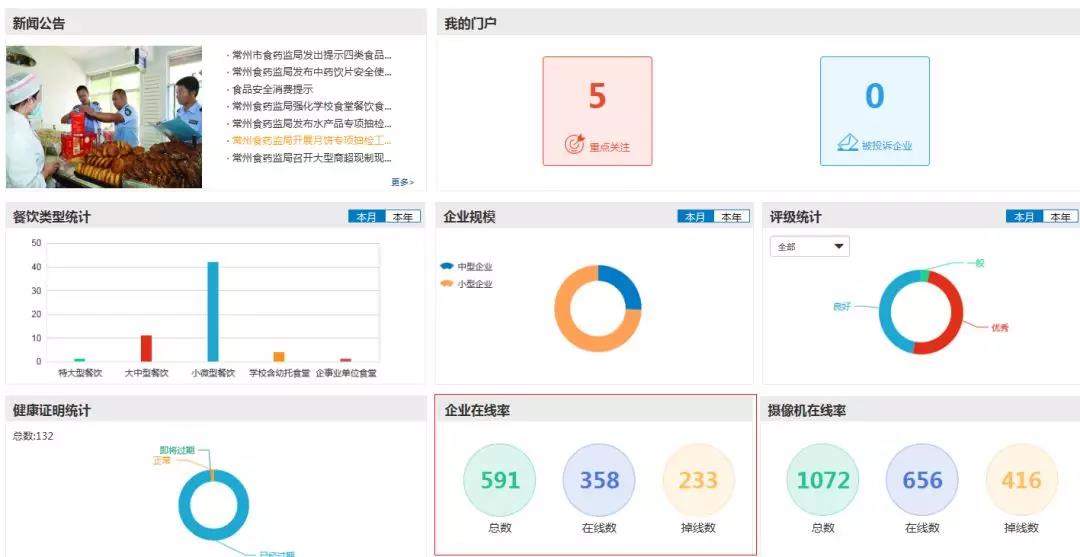Image resolution: width=1080 pixels, height=557 pixels.
Task: Toggle the 小型企业 legend marker
Action: pyautogui.click(x=447, y=284)
